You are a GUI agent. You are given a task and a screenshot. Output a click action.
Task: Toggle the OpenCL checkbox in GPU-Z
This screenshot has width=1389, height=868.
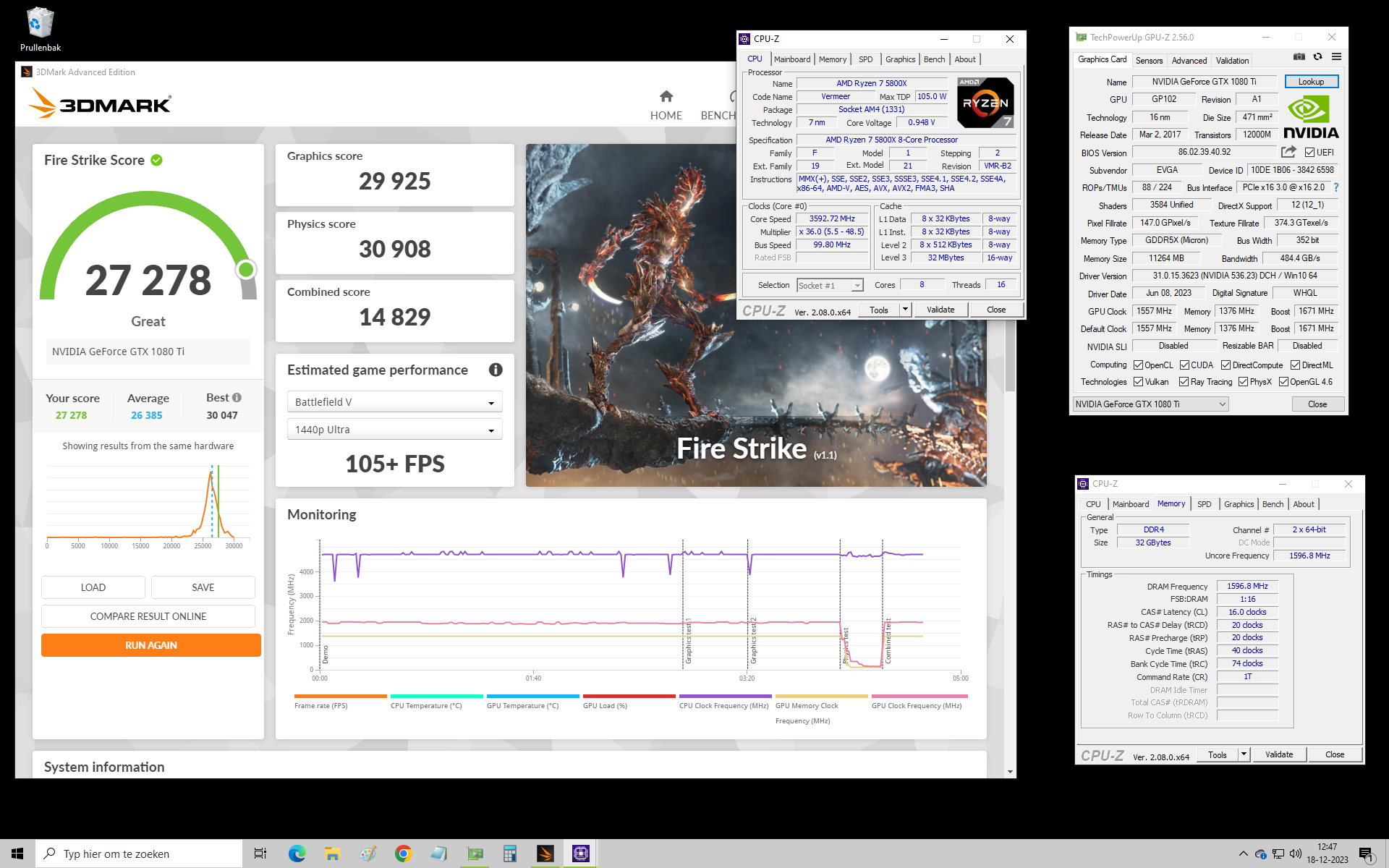[x=1138, y=365]
